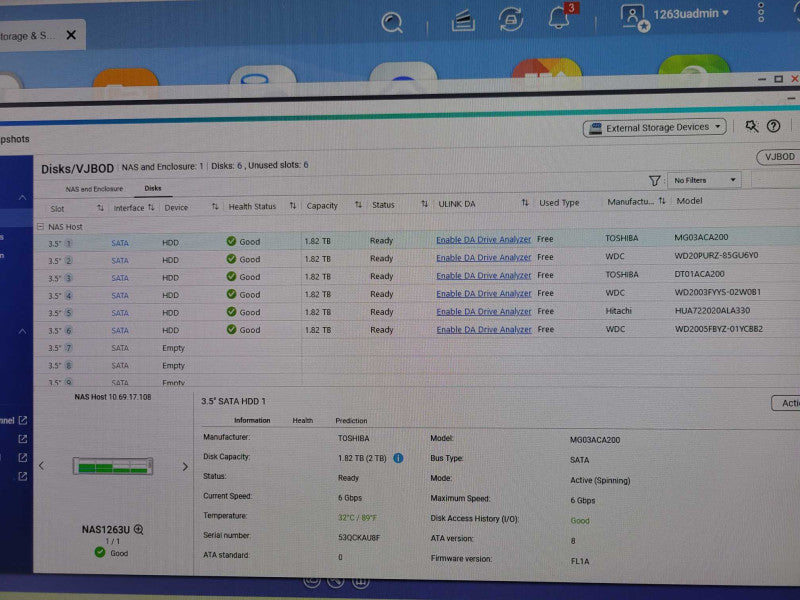Sort by ULINK DA column

click(524, 203)
